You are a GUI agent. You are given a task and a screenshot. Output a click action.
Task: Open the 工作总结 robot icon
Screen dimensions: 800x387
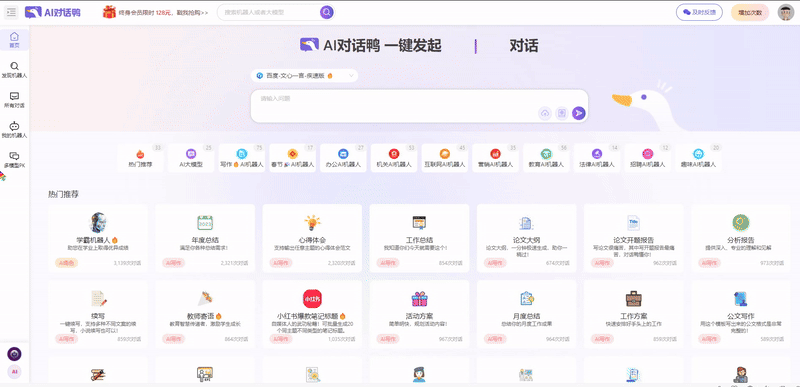coord(419,222)
